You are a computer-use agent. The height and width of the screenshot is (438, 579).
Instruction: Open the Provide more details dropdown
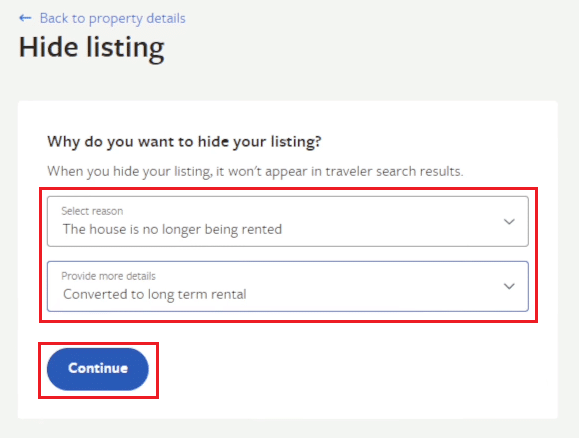point(288,286)
